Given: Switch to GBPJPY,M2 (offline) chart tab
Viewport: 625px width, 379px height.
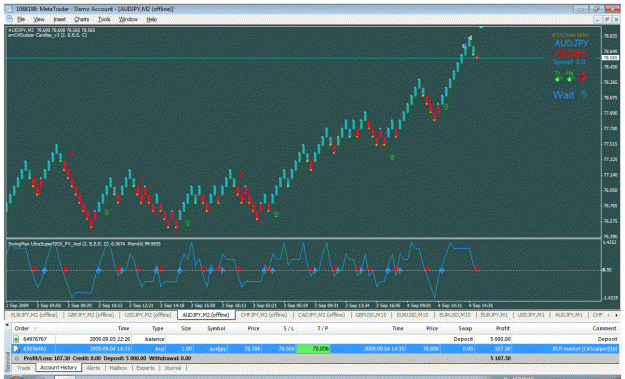Looking at the screenshot, I should (91, 315).
